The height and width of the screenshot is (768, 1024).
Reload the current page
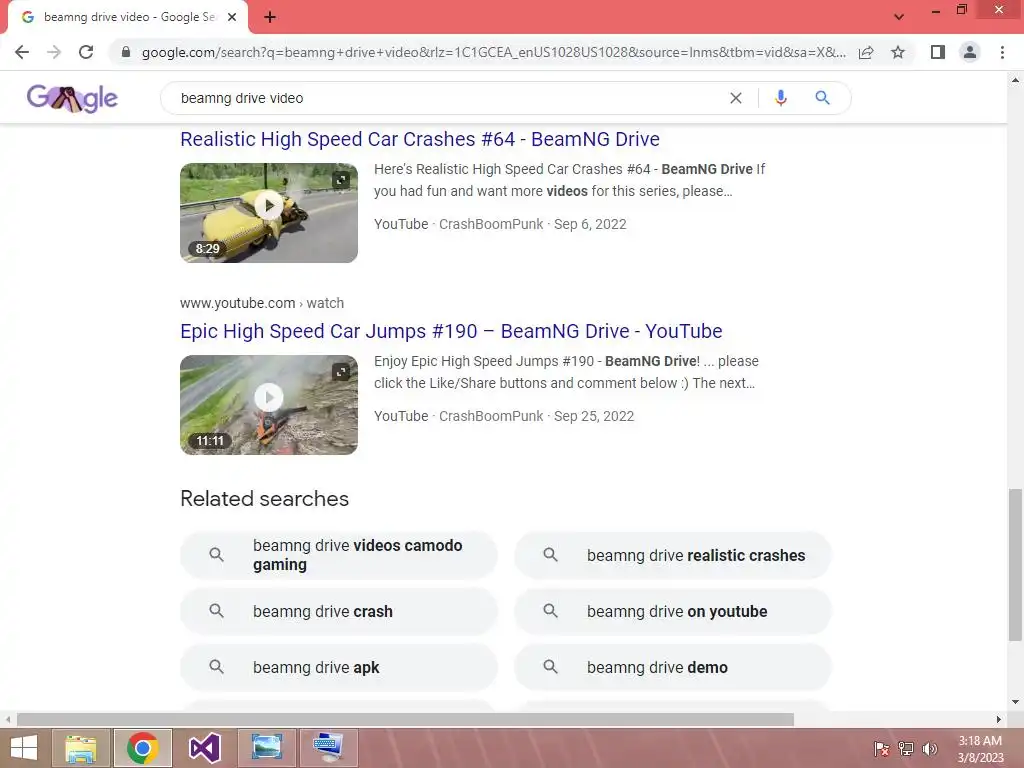click(x=86, y=52)
